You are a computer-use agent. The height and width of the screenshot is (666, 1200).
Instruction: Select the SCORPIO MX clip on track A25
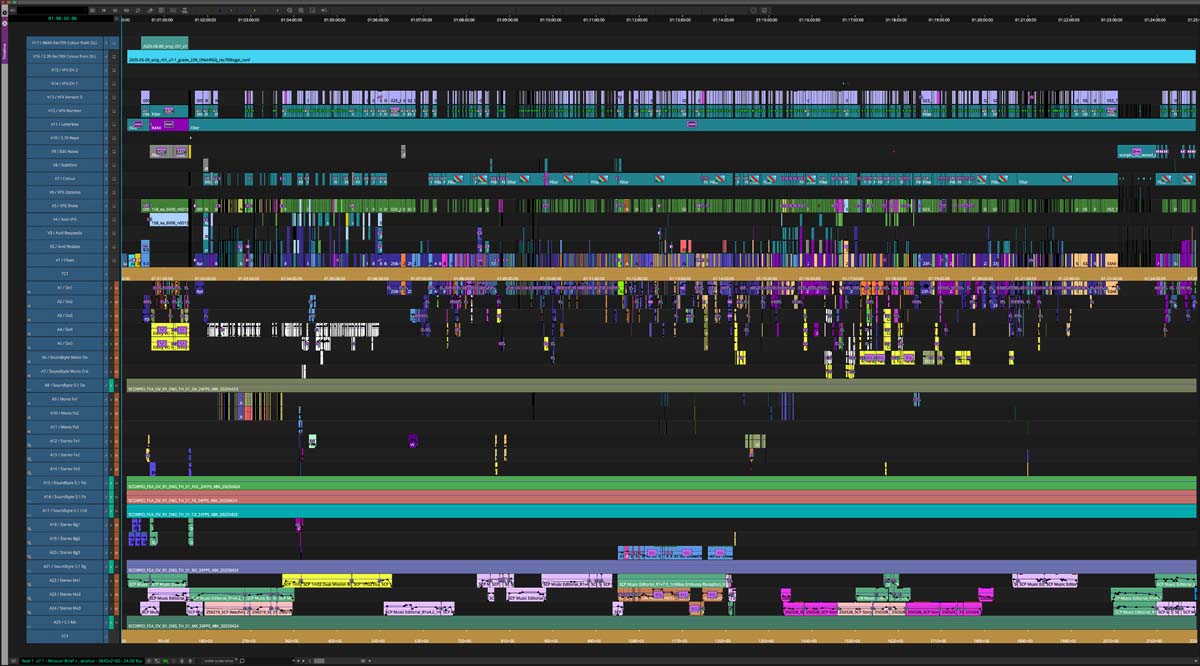[x=661, y=622]
